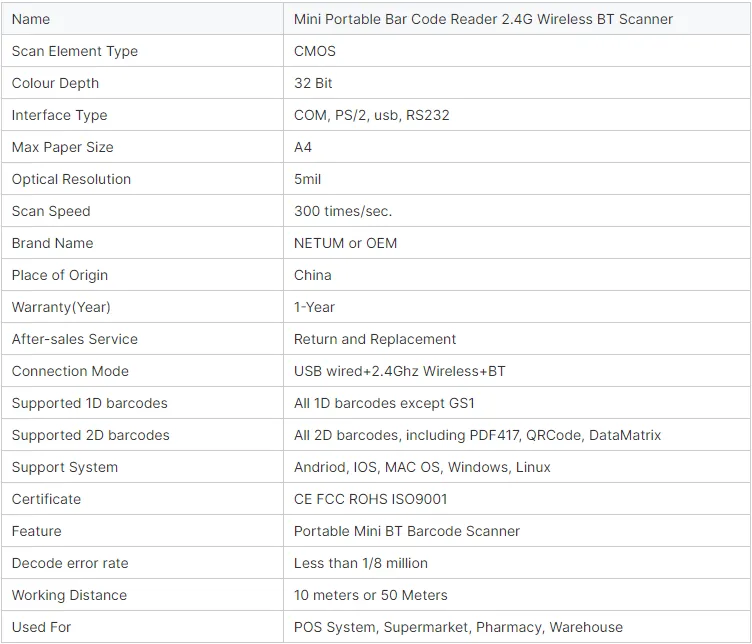Select the 32 Bit value
This screenshot has width=752, height=644.
point(313,83)
